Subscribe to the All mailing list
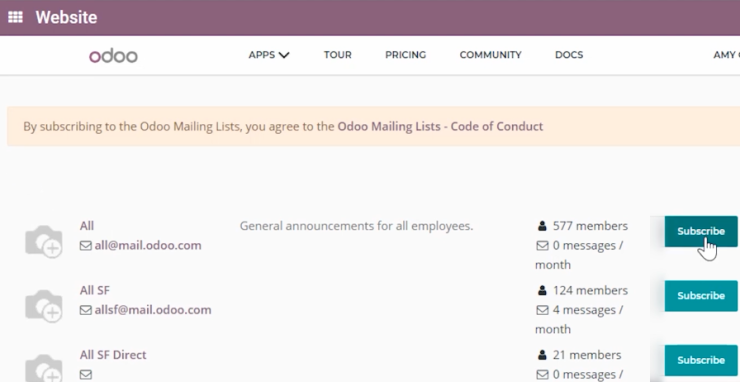Screen dimensions: 740x382 point(701,231)
